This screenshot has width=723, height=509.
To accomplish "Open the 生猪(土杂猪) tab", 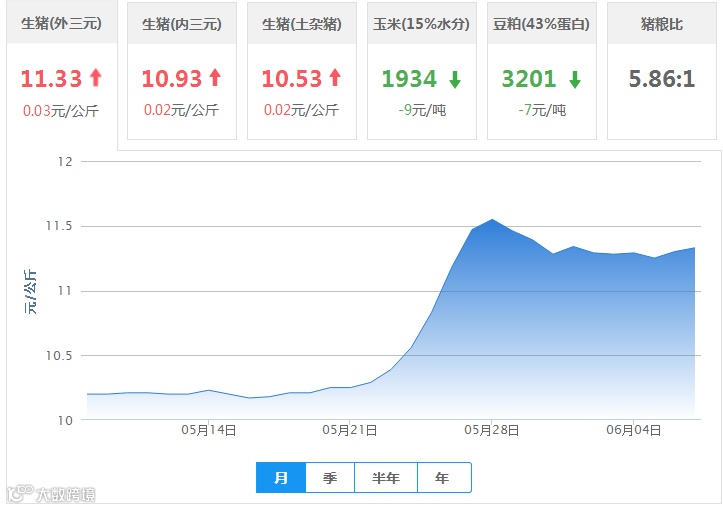I will pyautogui.click(x=302, y=71).
